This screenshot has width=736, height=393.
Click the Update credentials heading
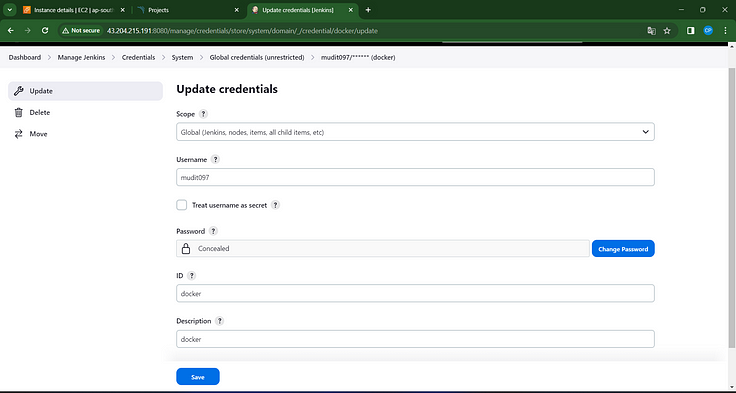(x=227, y=89)
